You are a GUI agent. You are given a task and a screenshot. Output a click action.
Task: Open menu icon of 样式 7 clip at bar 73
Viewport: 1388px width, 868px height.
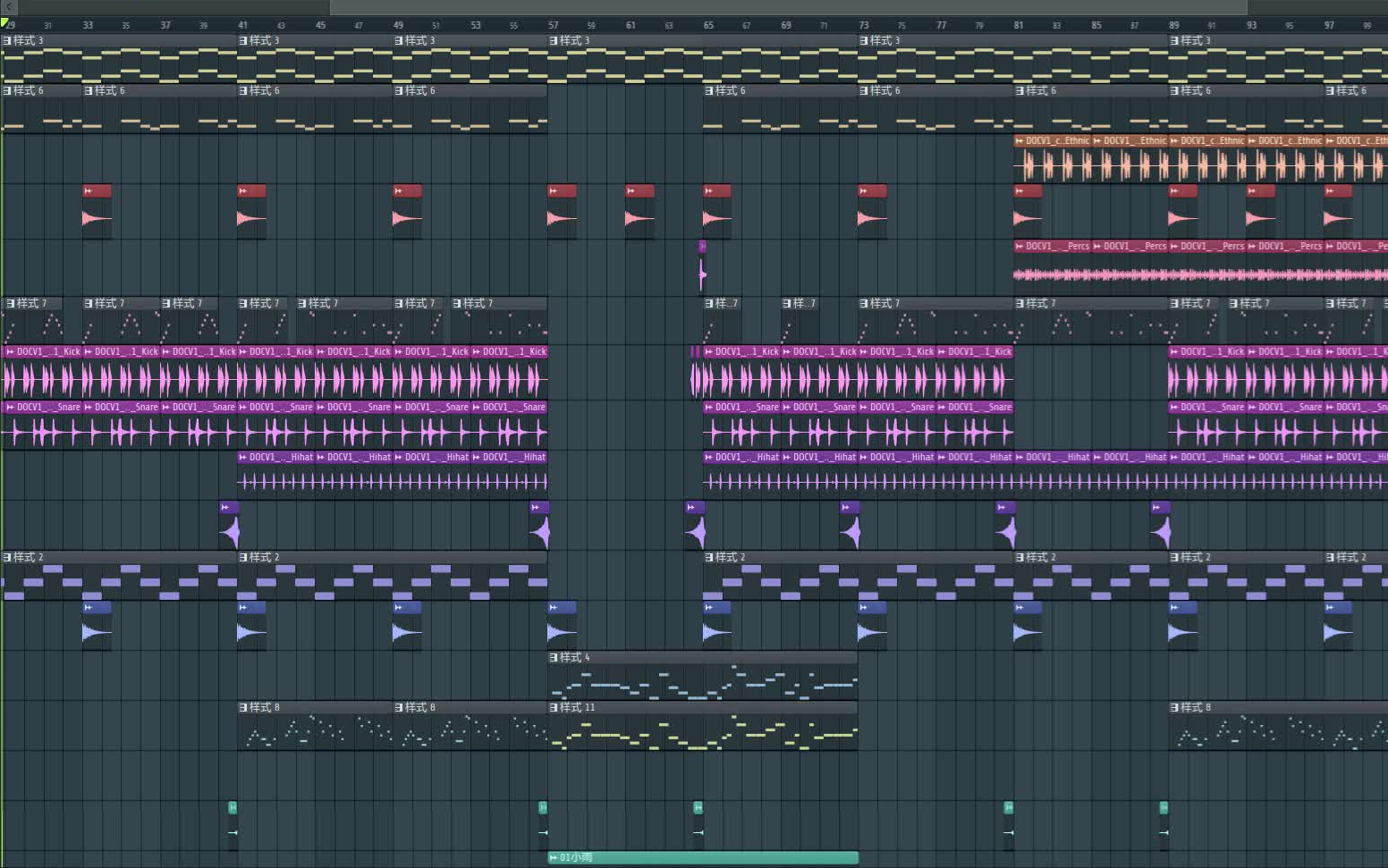pyautogui.click(x=864, y=303)
